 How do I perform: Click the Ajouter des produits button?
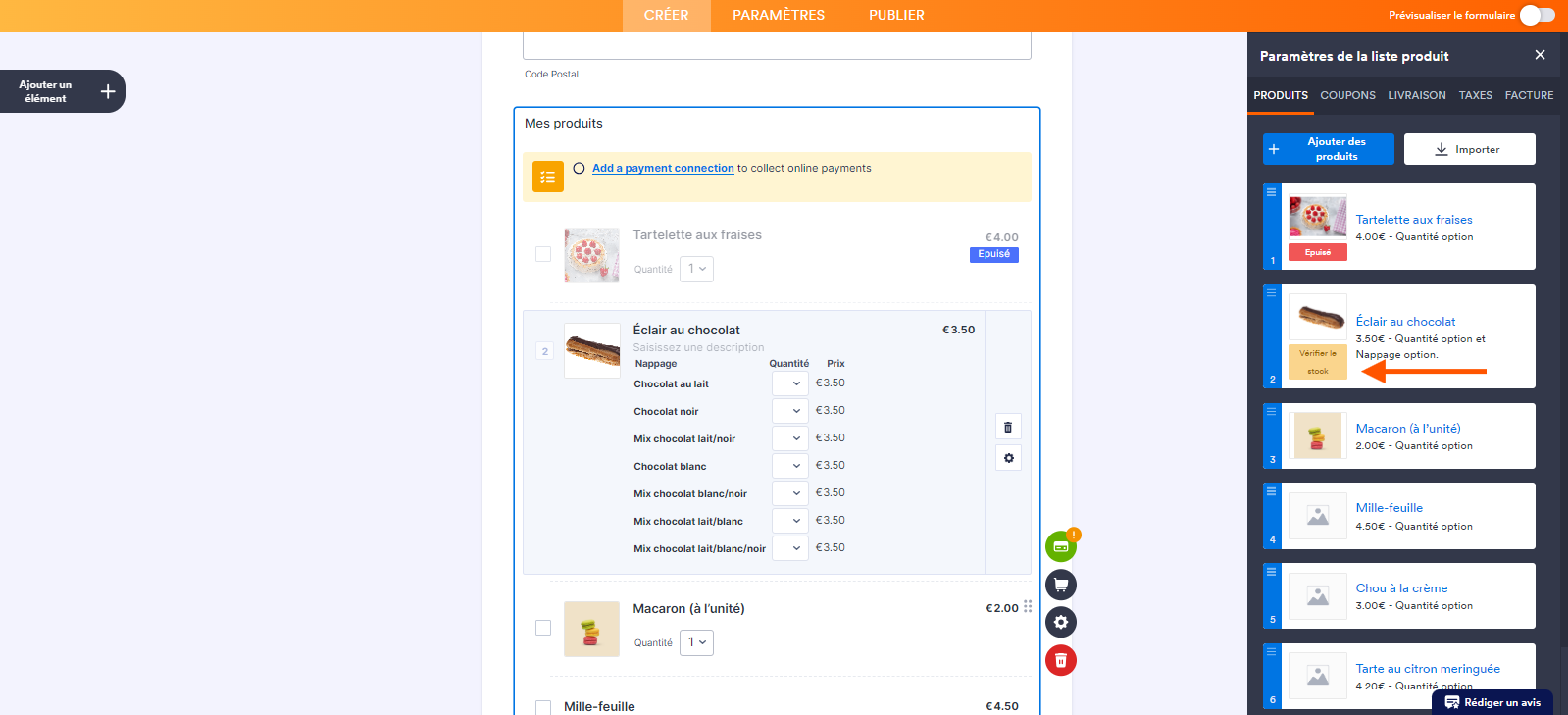[x=1328, y=149]
